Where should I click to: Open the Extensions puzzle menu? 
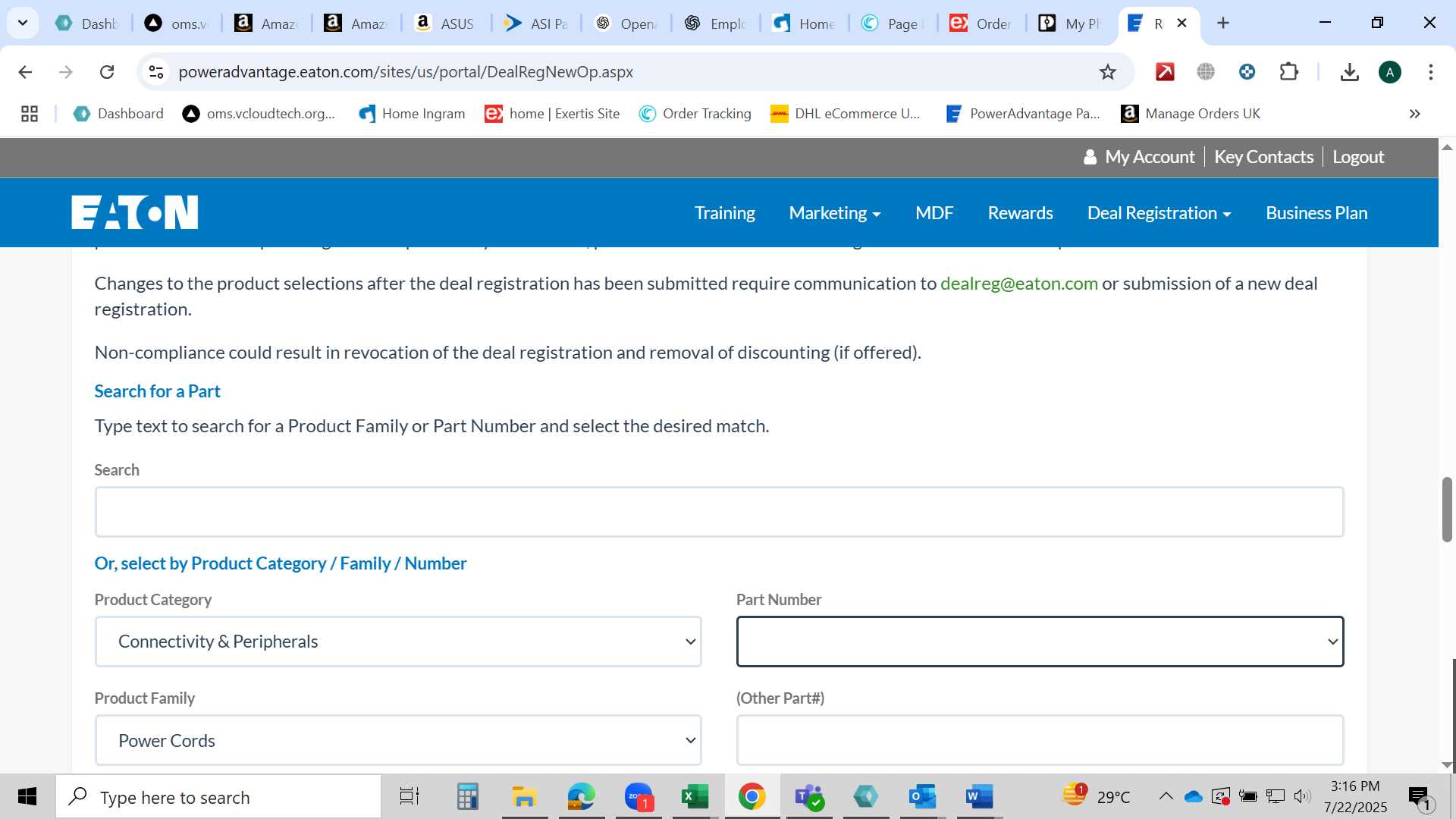tap(1288, 72)
